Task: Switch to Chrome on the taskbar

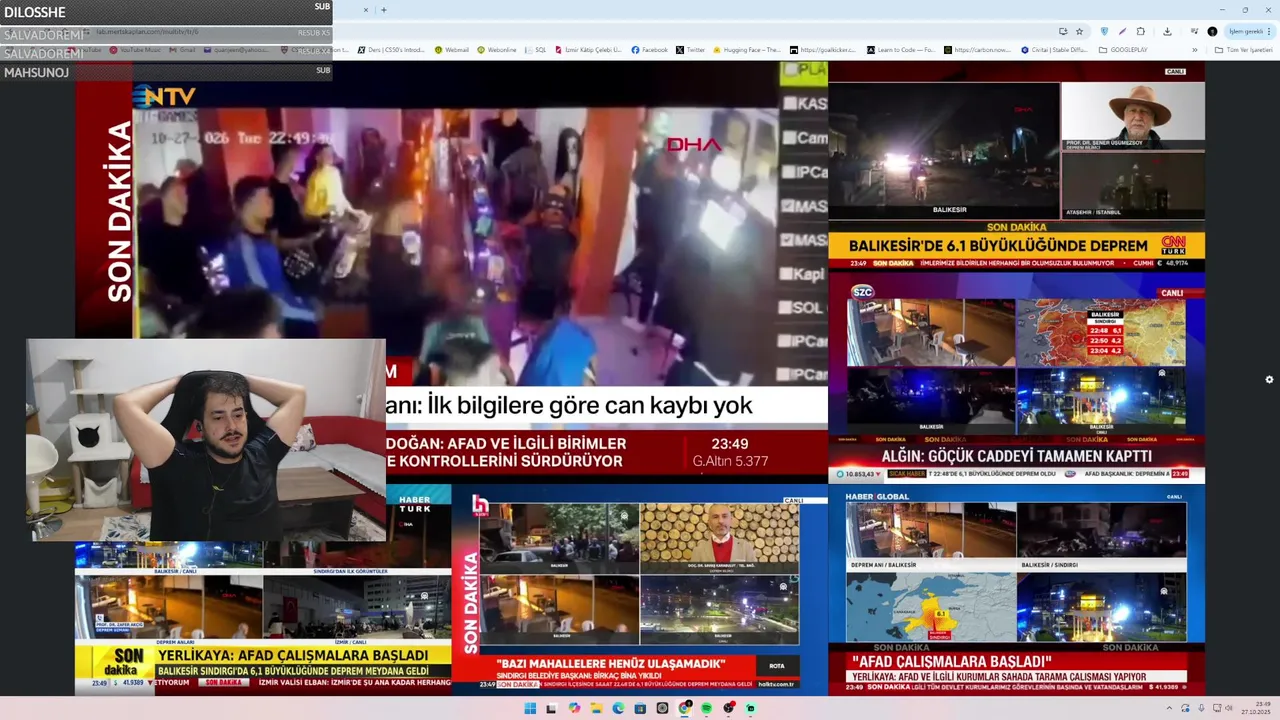Action: [685, 708]
